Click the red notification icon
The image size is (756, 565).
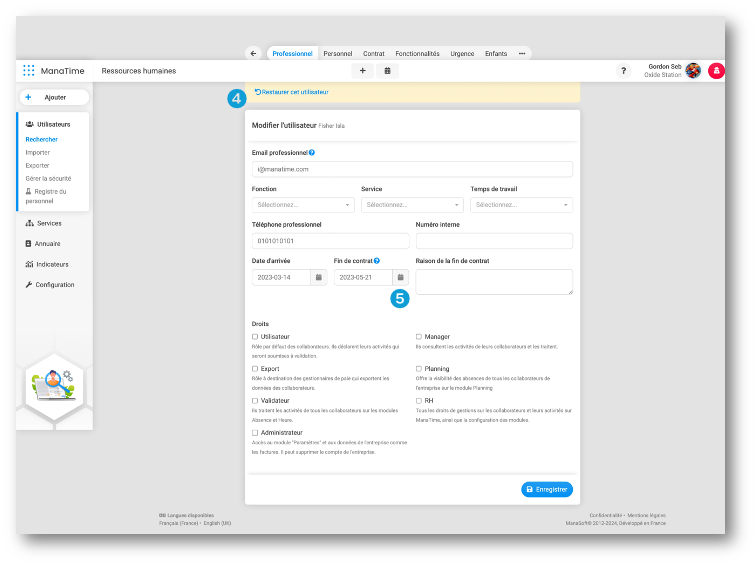tap(716, 71)
